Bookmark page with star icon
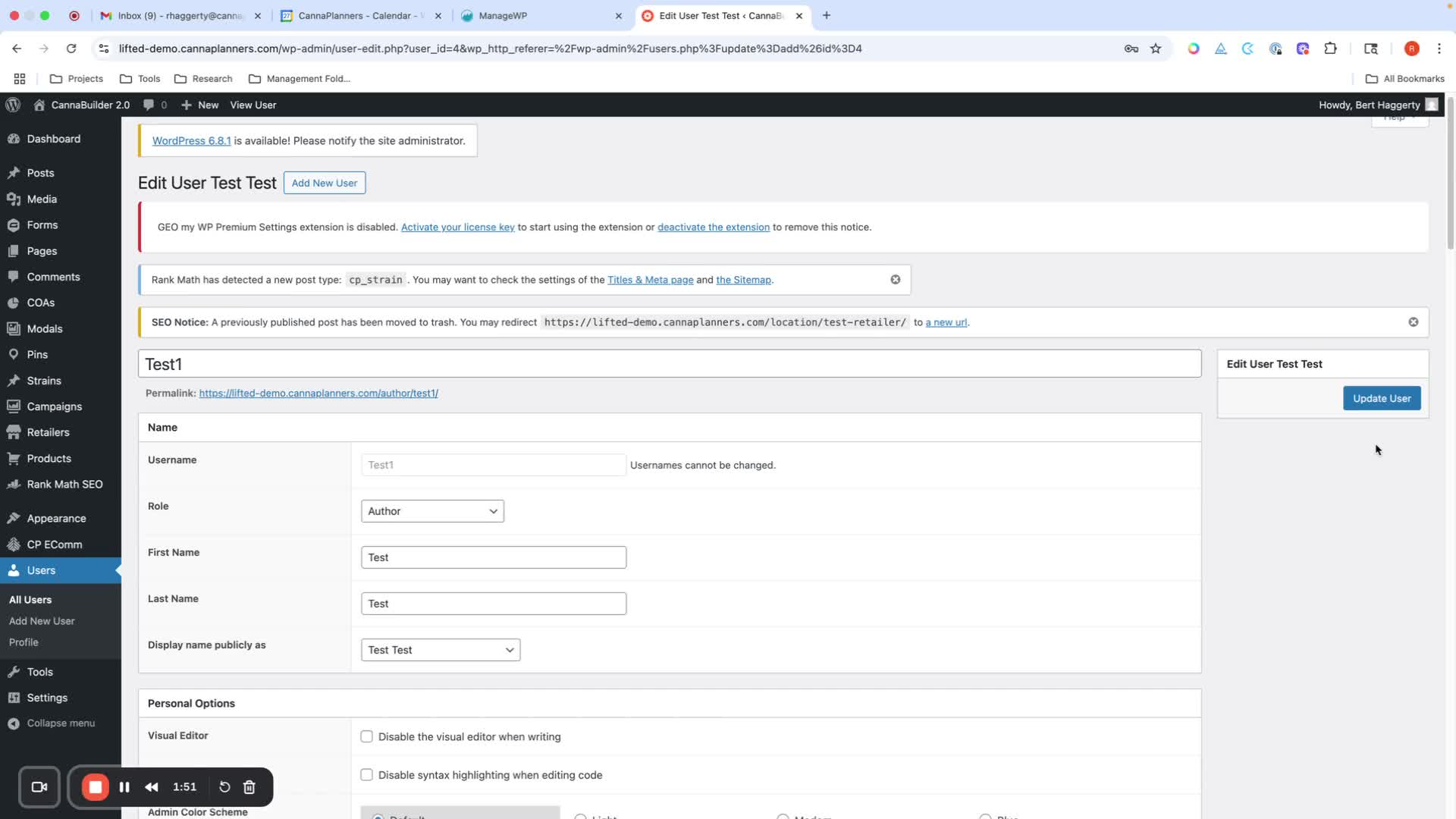The image size is (1456, 819). click(1156, 49)
